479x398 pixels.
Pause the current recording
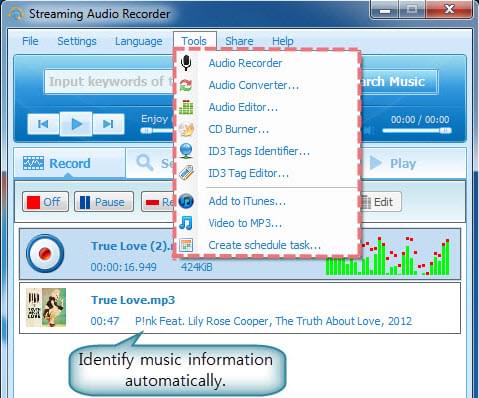[104, 202]
